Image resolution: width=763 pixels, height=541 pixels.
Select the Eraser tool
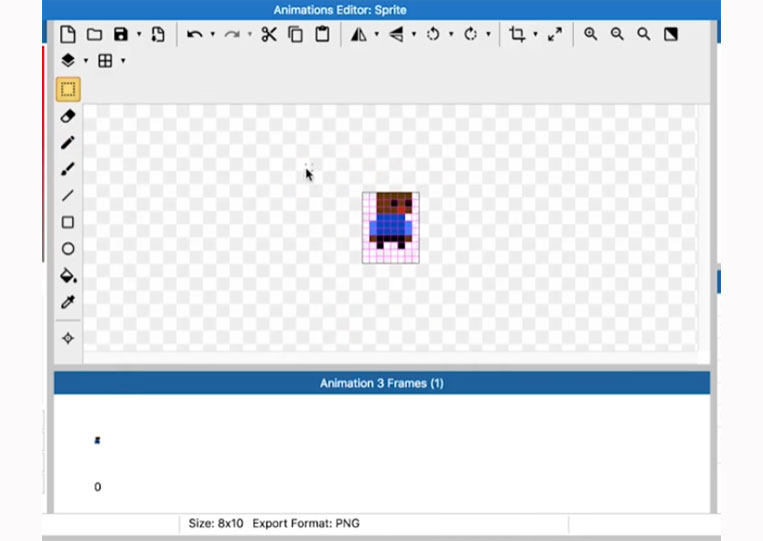click(68, 116)
